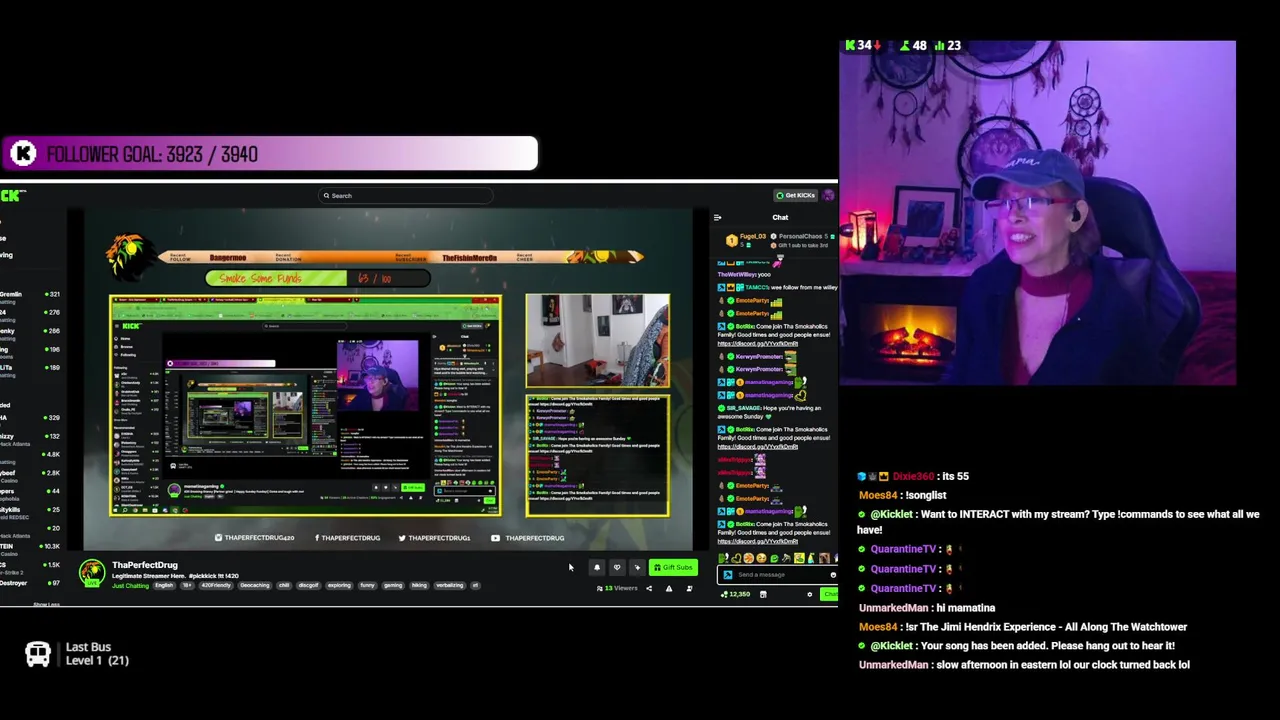Click Fugel_03 on the gift leaderboard
Screen dimensions: 1280x720
pyautogui.click(x=753, y=237)
